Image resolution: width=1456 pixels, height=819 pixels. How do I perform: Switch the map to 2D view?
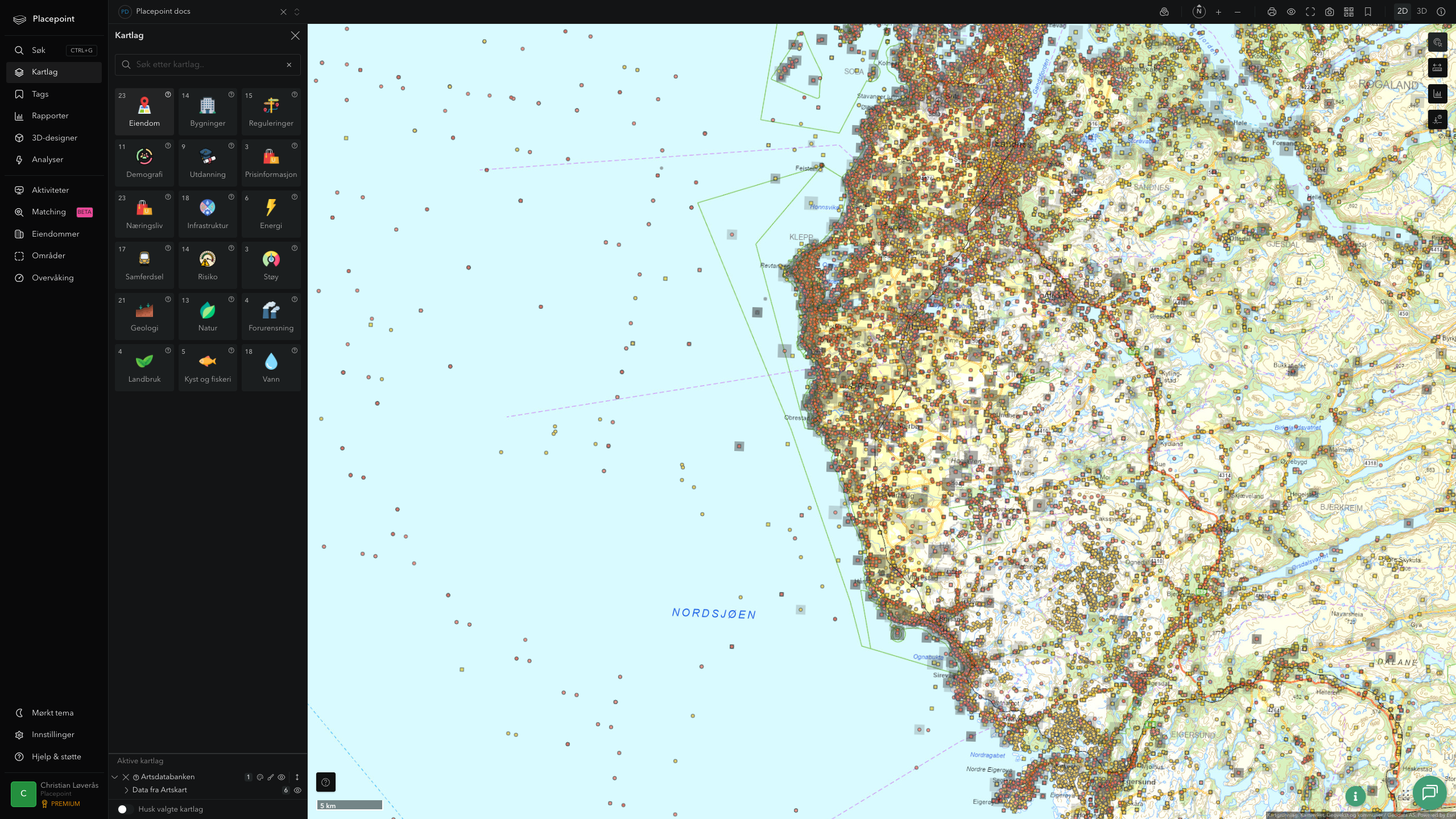click(x=1403, y=11)
